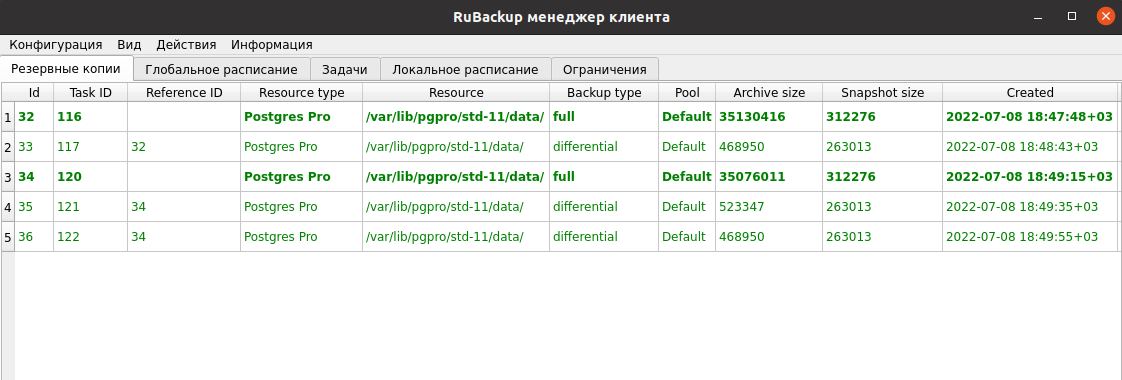Sort by the Task ID column header
Image resolution: width=1122 pixels, height=380 pixels.
pyautogui.click(x=91, y=92)
